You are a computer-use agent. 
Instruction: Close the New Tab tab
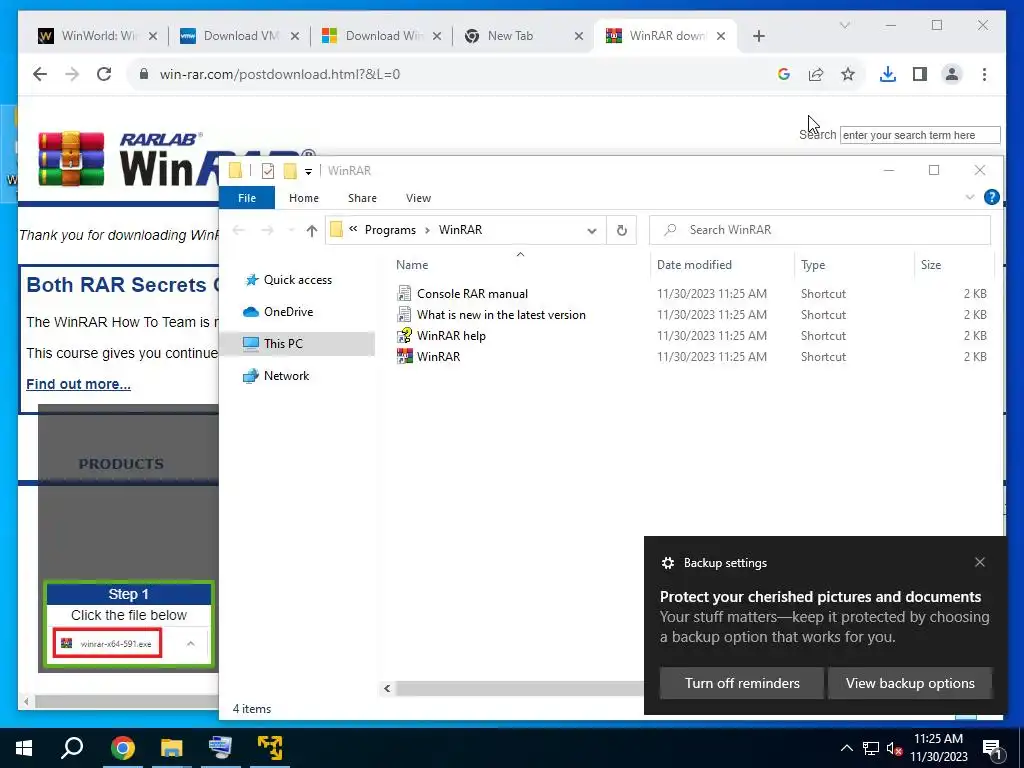pos(579,36)
